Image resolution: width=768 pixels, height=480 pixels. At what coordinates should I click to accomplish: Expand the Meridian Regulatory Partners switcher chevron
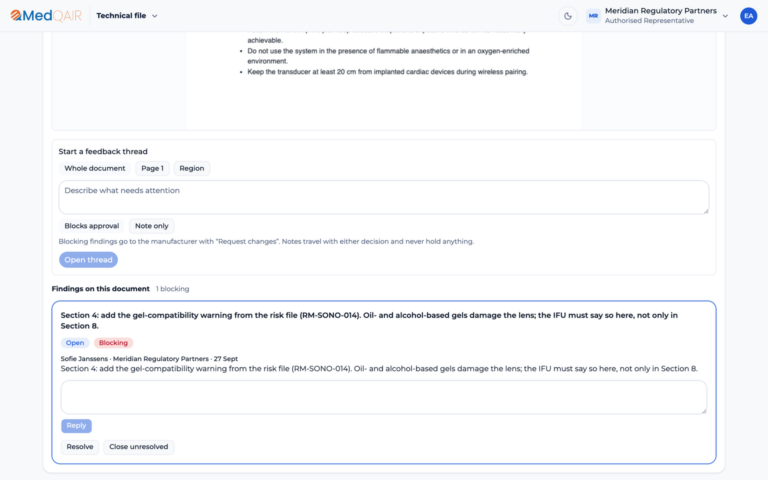point(725,16)
